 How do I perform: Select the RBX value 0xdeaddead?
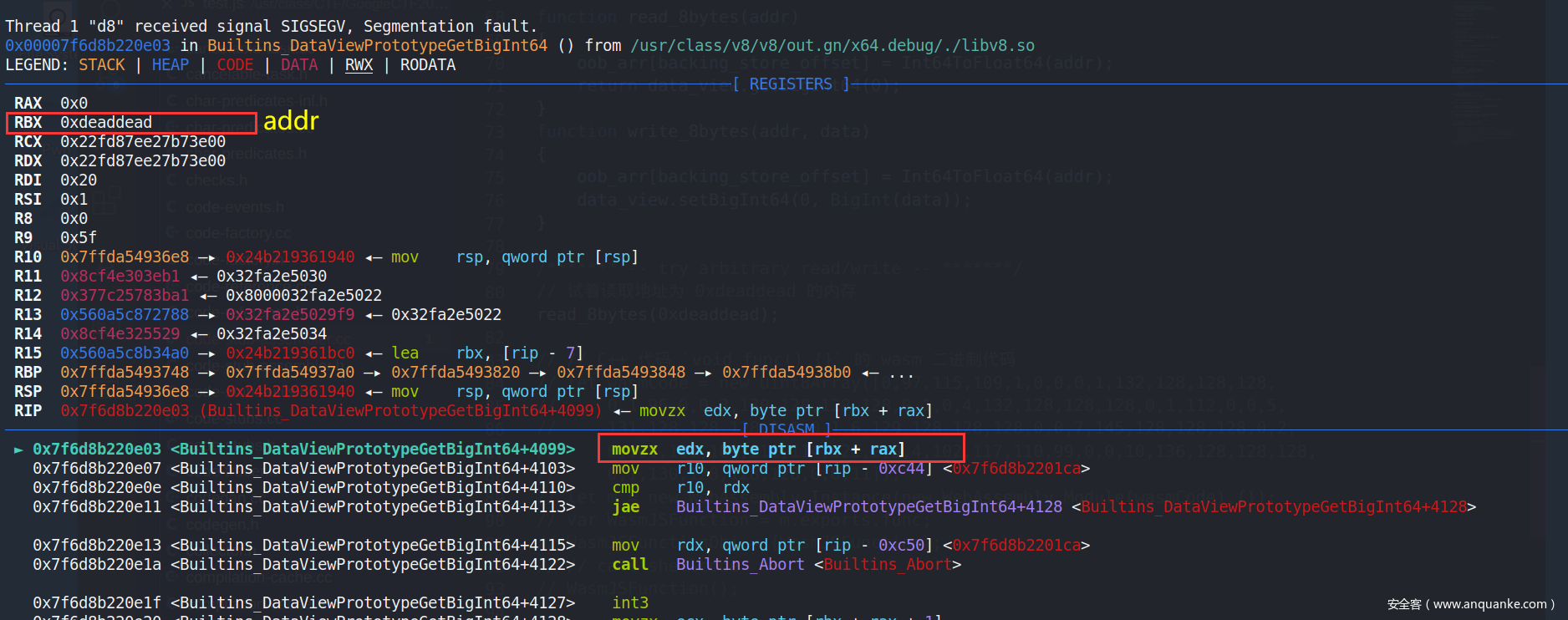tap(106, 123)
